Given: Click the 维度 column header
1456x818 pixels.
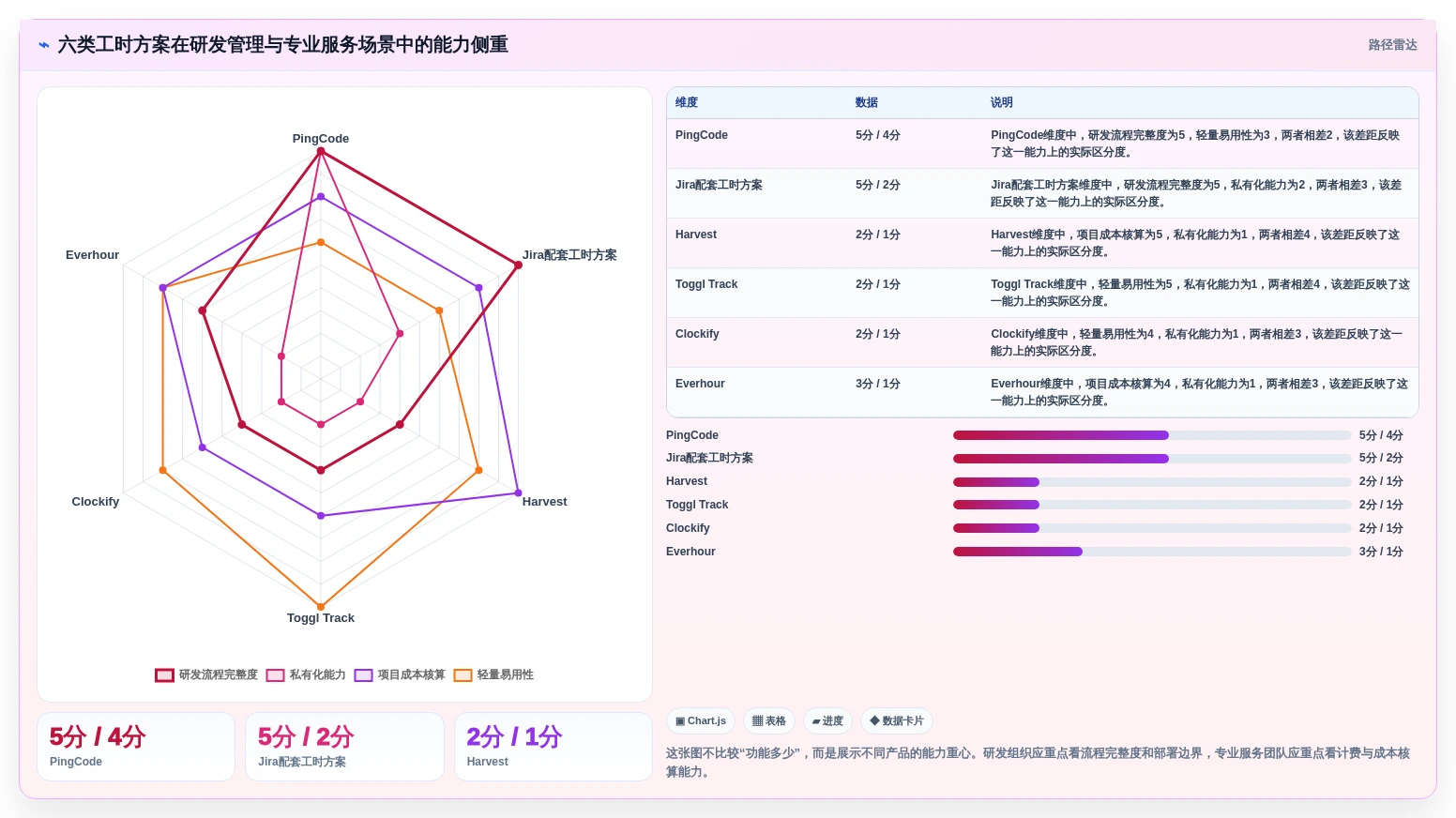Looking at the screenshot, I should pyautogui.click(x=687, y=103).
